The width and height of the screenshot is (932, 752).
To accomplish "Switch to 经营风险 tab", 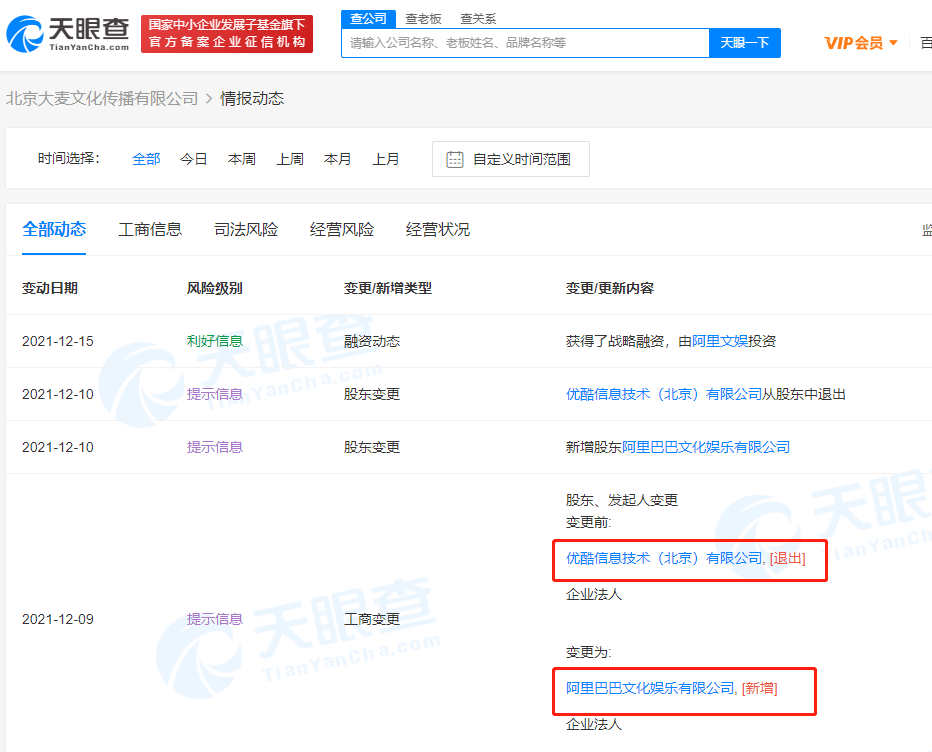I will pyautogui.click(x=342, y=229).
